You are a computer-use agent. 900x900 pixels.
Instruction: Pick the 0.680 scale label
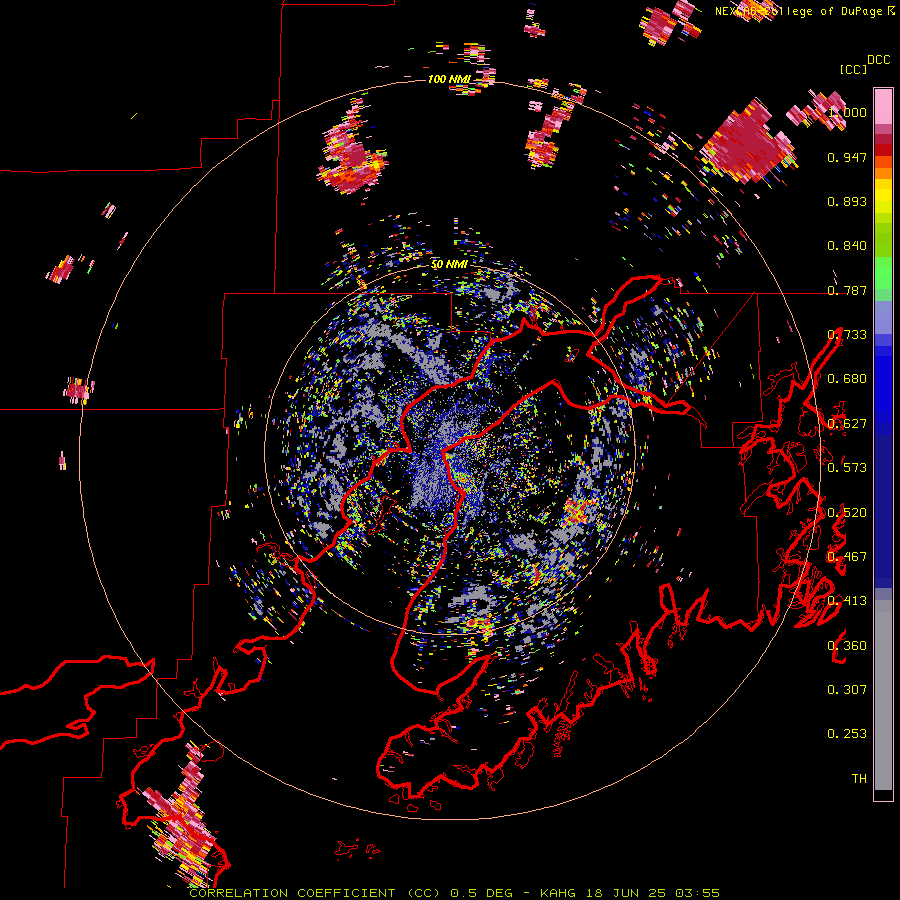coord(847,379)
